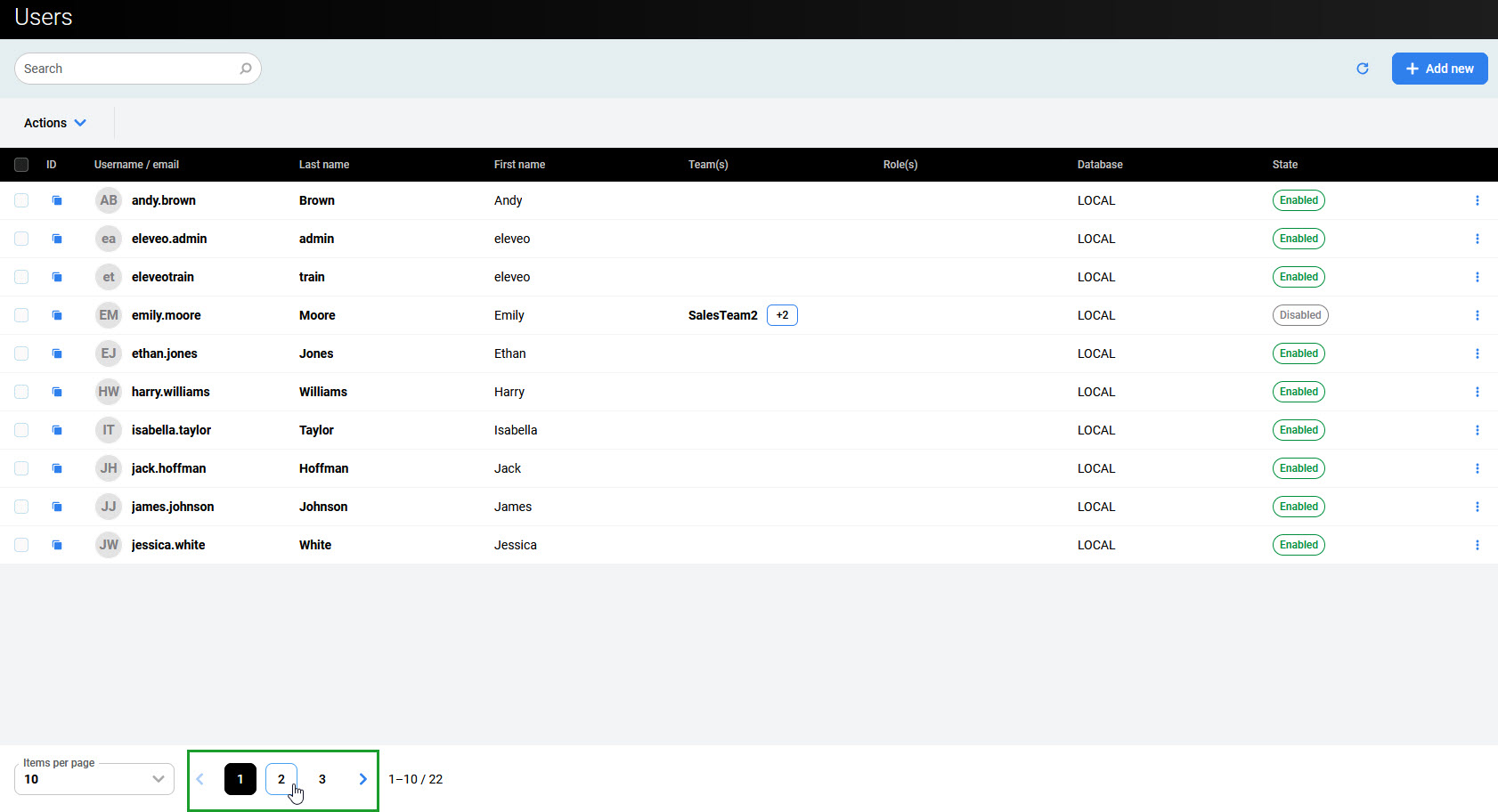Sort by Last name column header

tap(324, 165)
